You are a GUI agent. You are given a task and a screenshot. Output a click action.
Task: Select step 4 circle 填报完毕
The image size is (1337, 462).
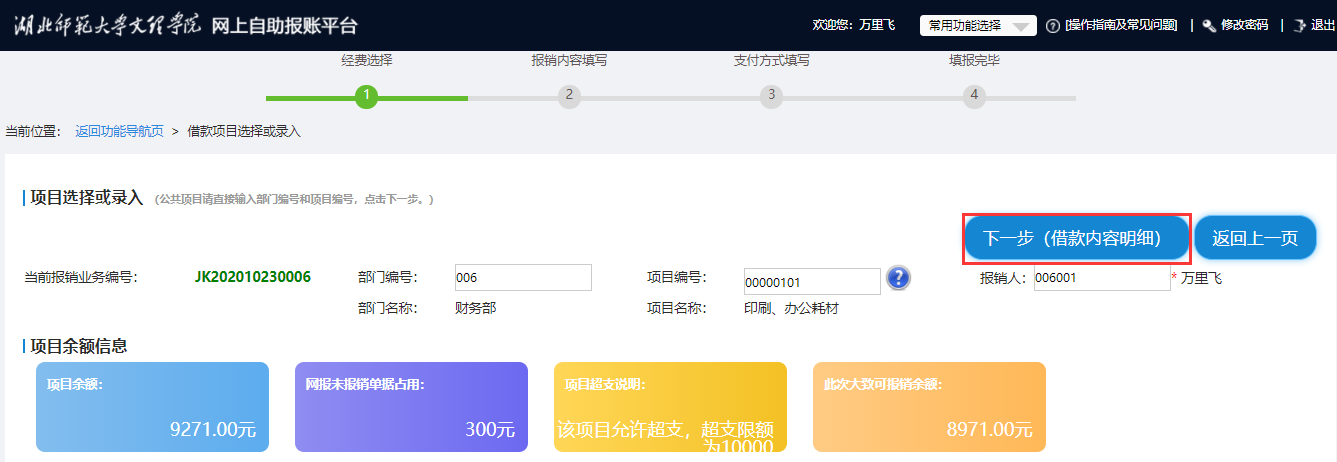[x=973, y=96]
